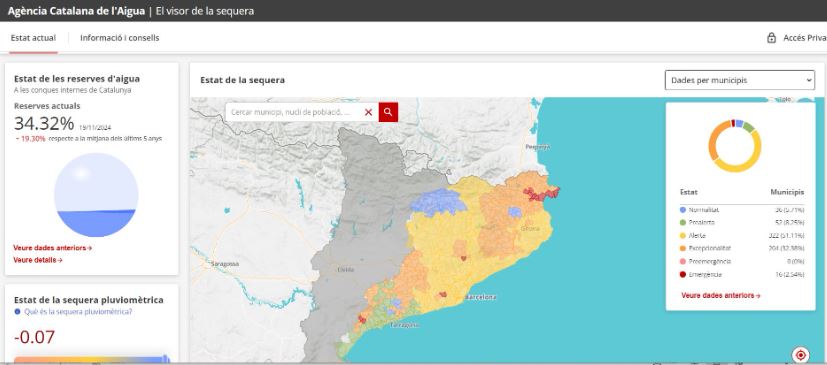Open Veure dades anteriors in legend panel
This screenshot has width=827, height=365.
721,295
